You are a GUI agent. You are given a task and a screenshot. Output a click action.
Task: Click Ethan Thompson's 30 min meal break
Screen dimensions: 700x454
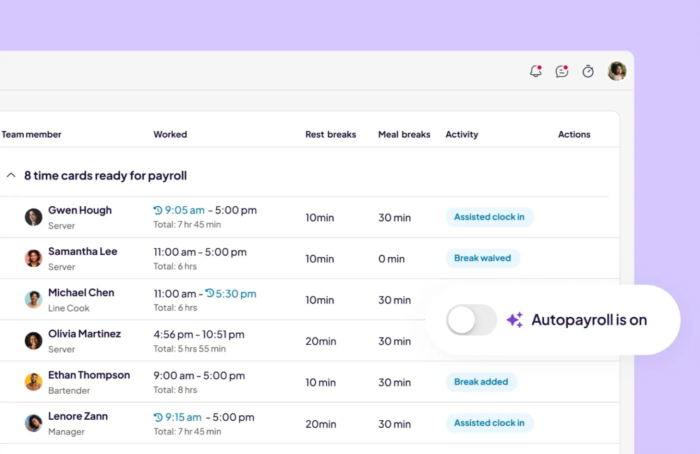(x=394, y=383)
